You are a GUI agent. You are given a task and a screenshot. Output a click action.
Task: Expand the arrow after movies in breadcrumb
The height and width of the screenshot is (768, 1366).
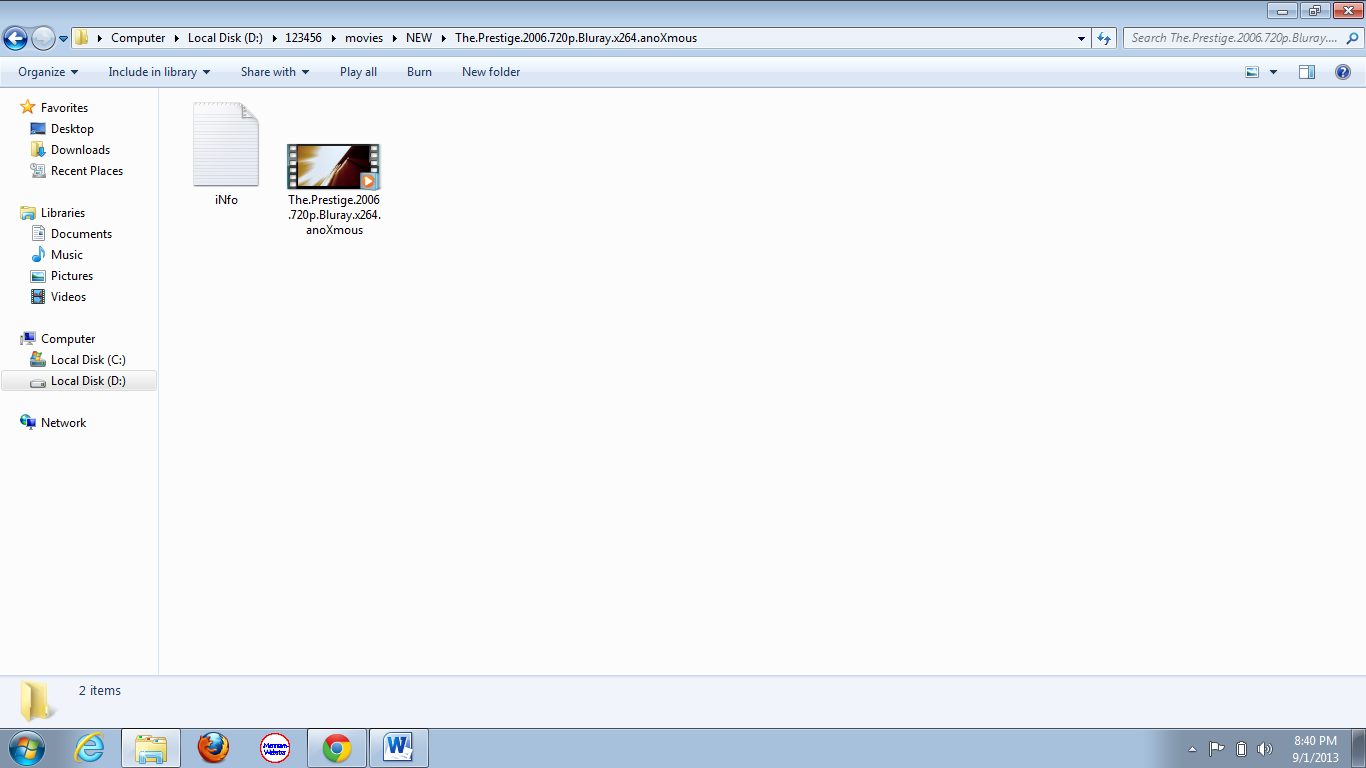(x=394, y=38)
